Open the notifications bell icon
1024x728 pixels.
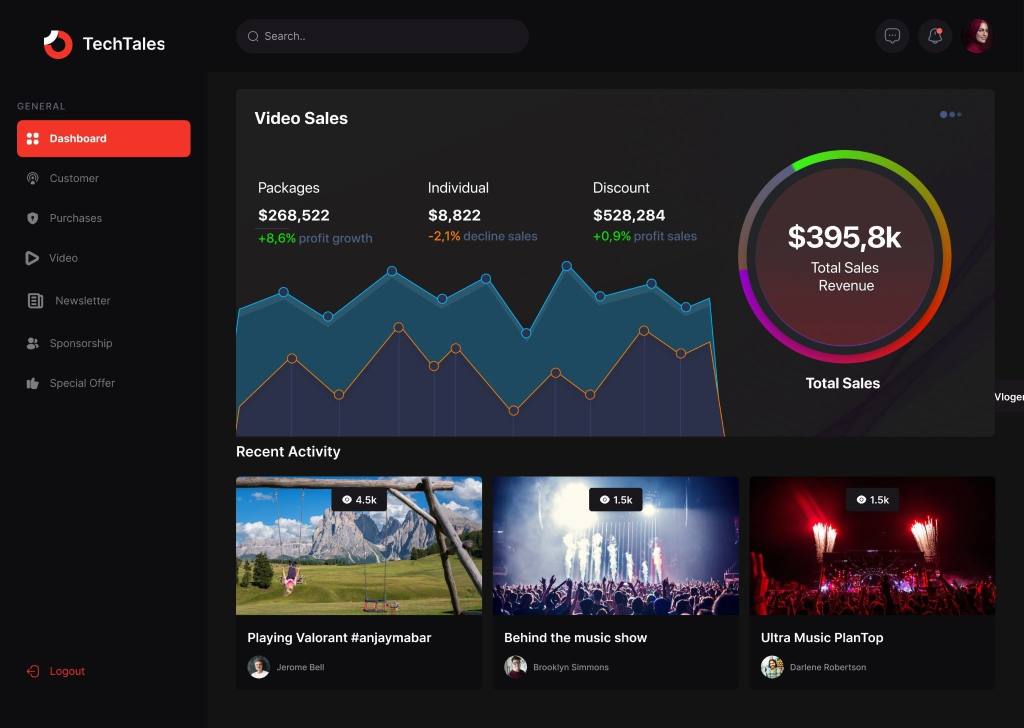pyautogui.click(x=935, y=36)
